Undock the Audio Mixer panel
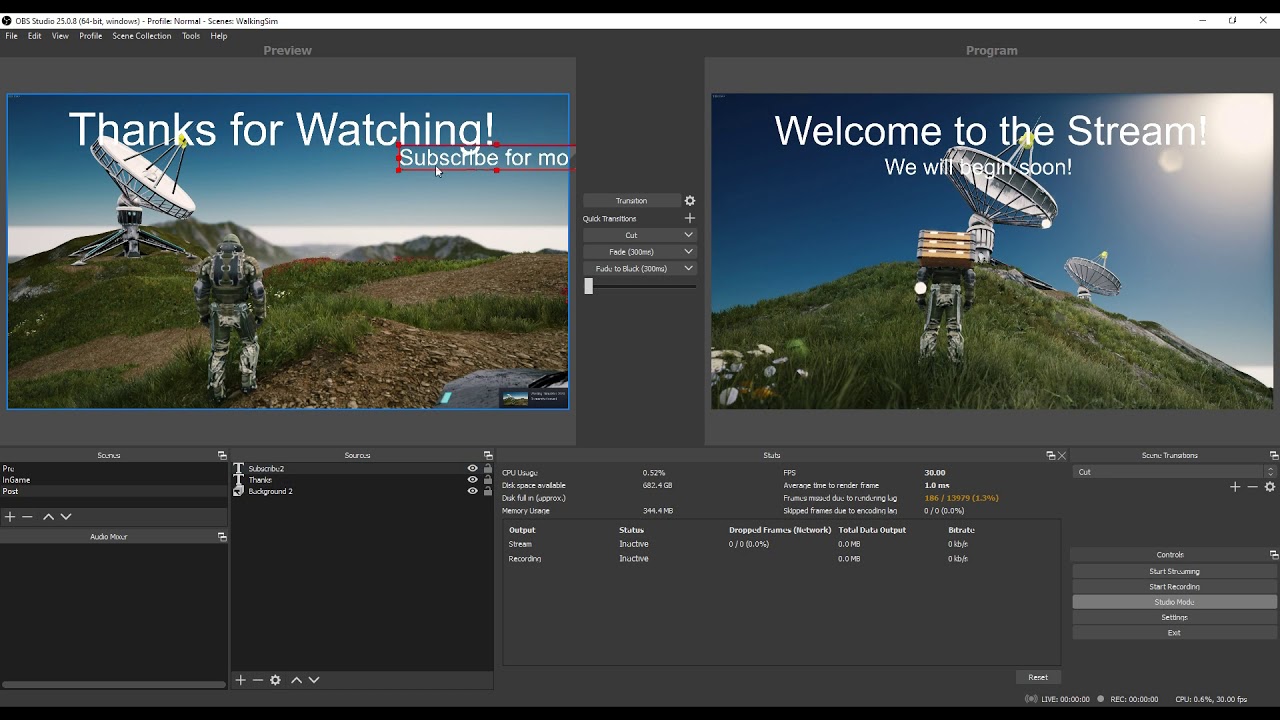The width and height of the screenshot is (1280, 720). click(x=222, y=537)
